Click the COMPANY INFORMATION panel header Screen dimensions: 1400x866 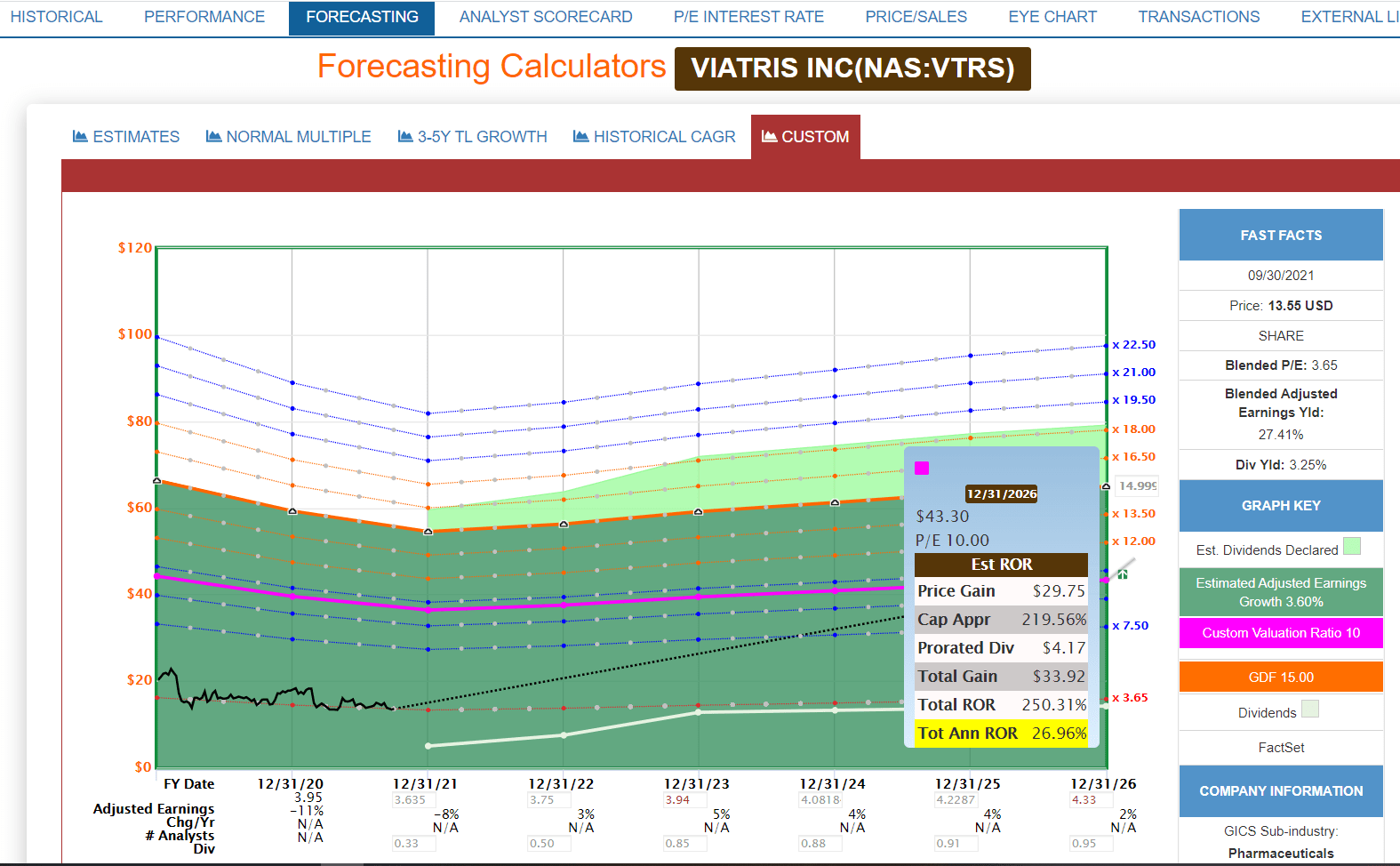pos(1281,790)
